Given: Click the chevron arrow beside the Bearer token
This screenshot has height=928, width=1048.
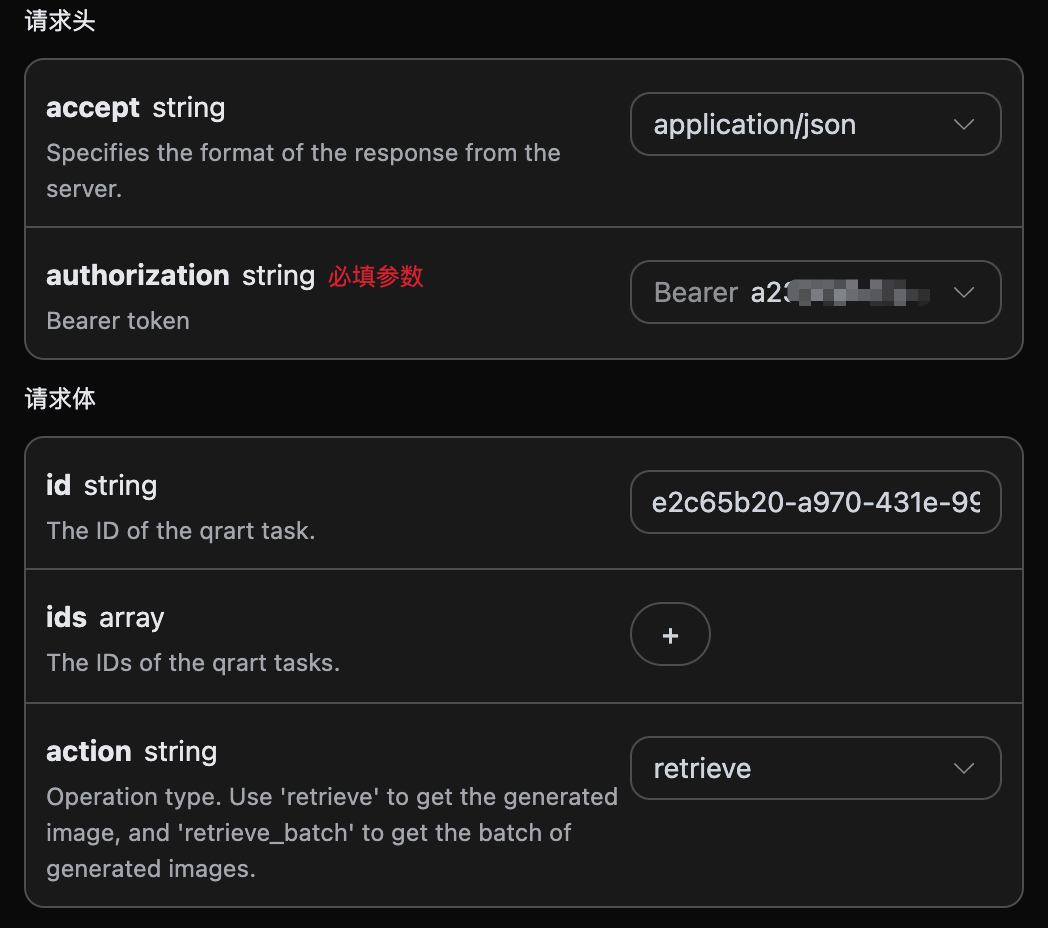Looking at the screenshot, I should (964, 293).
